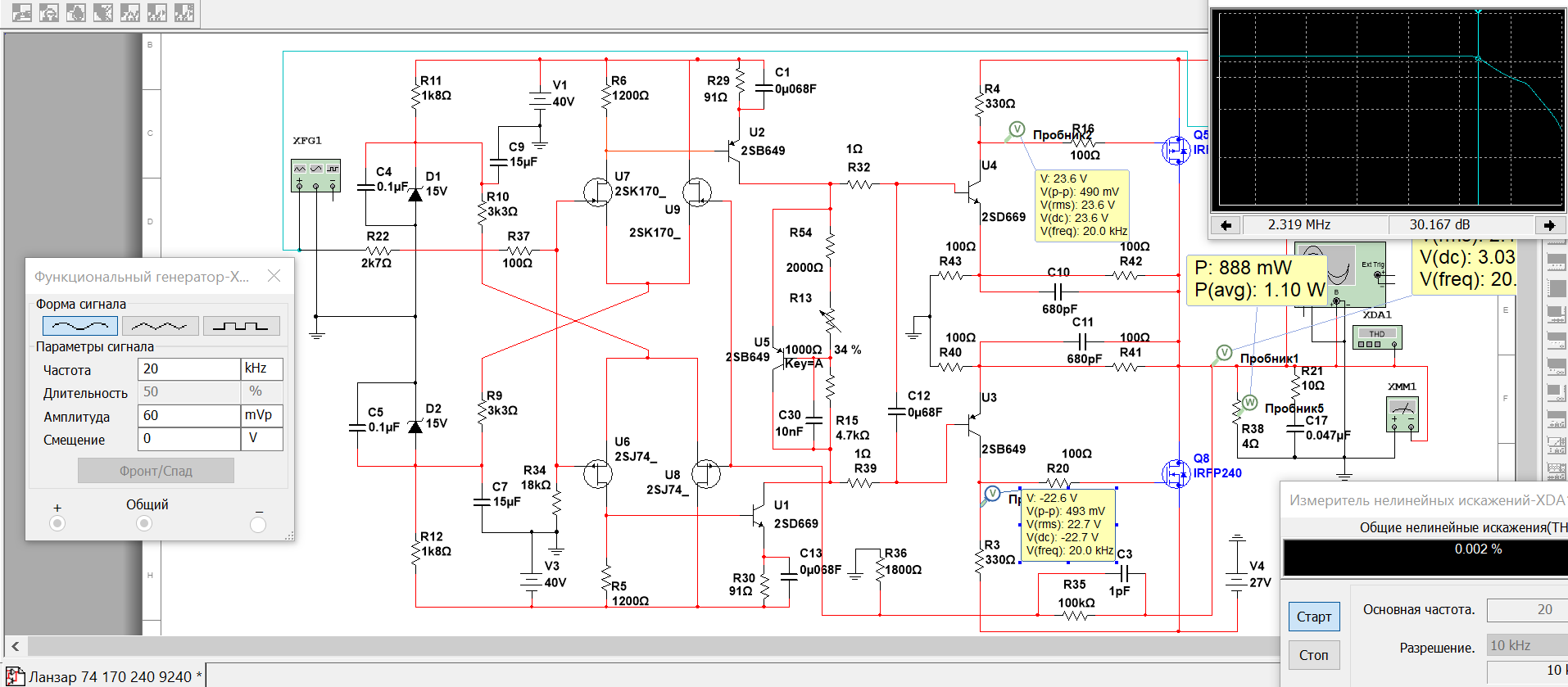Screen dimensions: 1568x687
Task: Select the Пробник5 power probe
Action: point(1249,403)
